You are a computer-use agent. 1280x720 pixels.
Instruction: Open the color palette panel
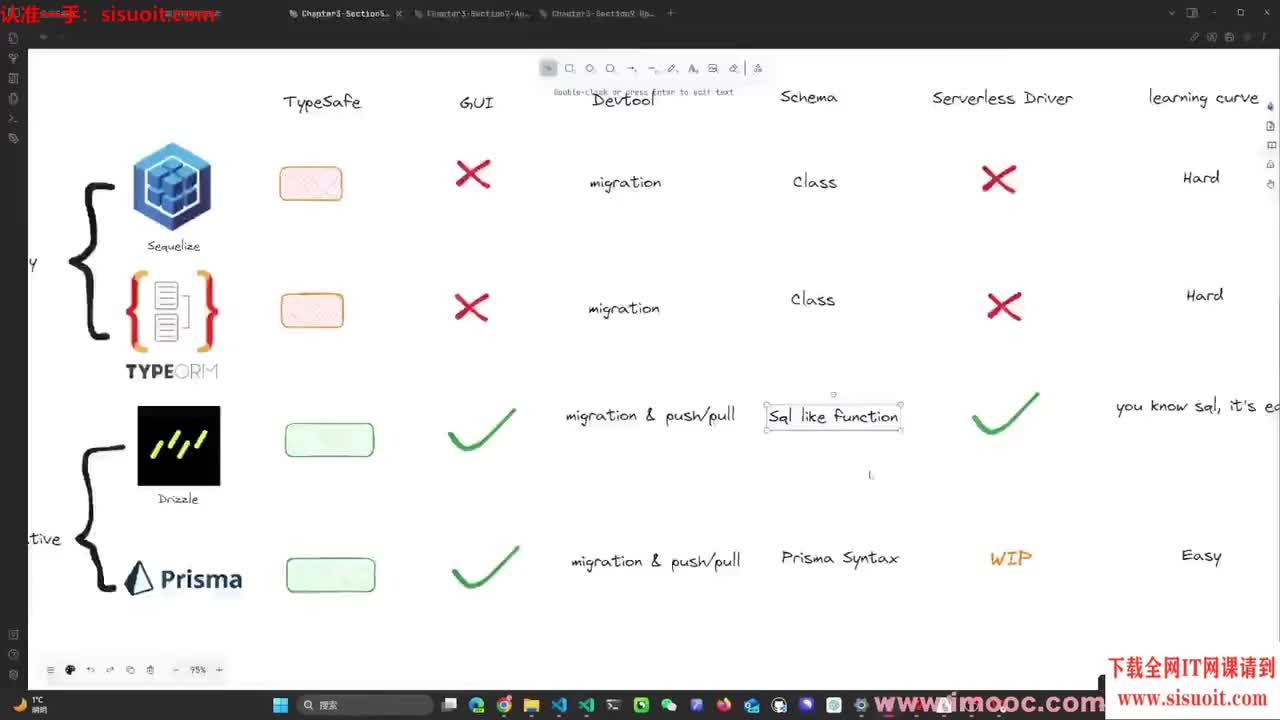pyautogui.click(x=70, y=670)
